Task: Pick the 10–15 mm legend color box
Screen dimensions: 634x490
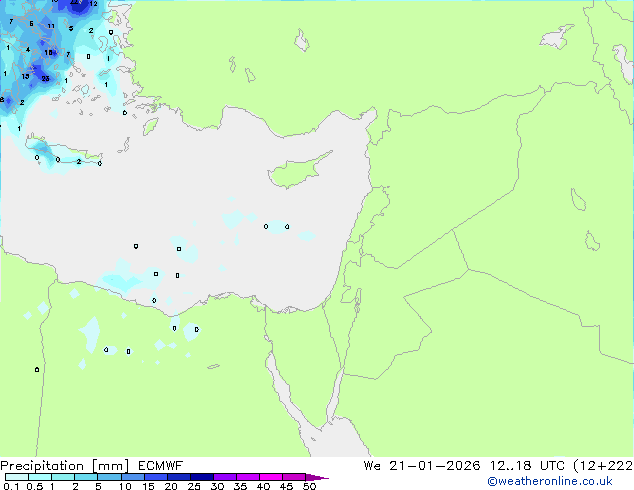Action: pos(132,477)
